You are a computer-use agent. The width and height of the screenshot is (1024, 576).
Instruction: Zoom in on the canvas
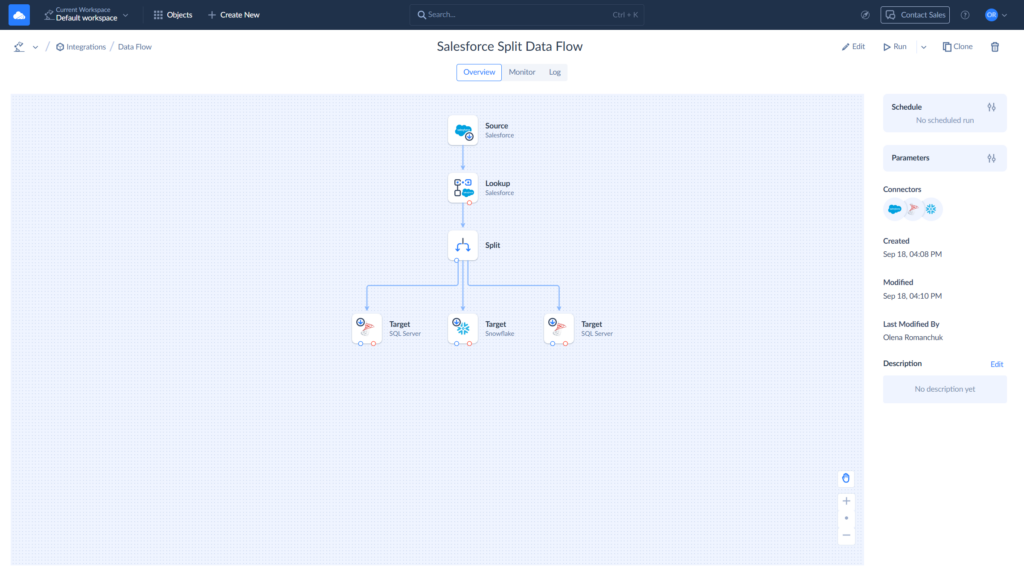click(x=846, y=502)
